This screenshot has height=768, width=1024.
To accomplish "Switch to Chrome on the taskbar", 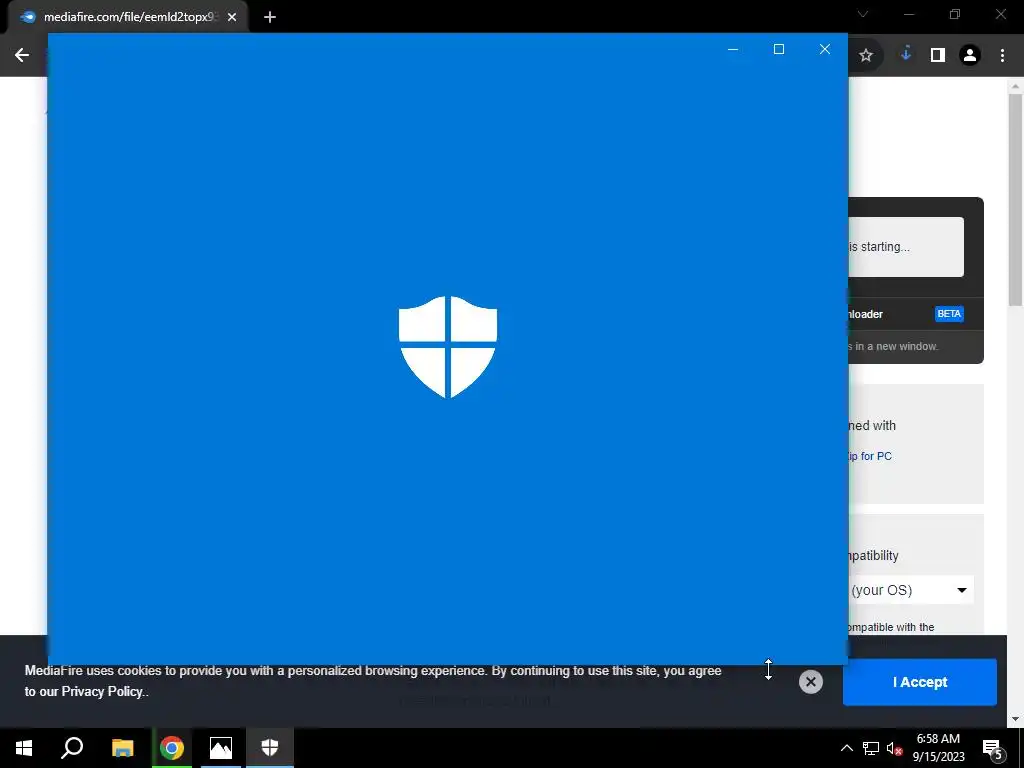I will tap(172, 748).
